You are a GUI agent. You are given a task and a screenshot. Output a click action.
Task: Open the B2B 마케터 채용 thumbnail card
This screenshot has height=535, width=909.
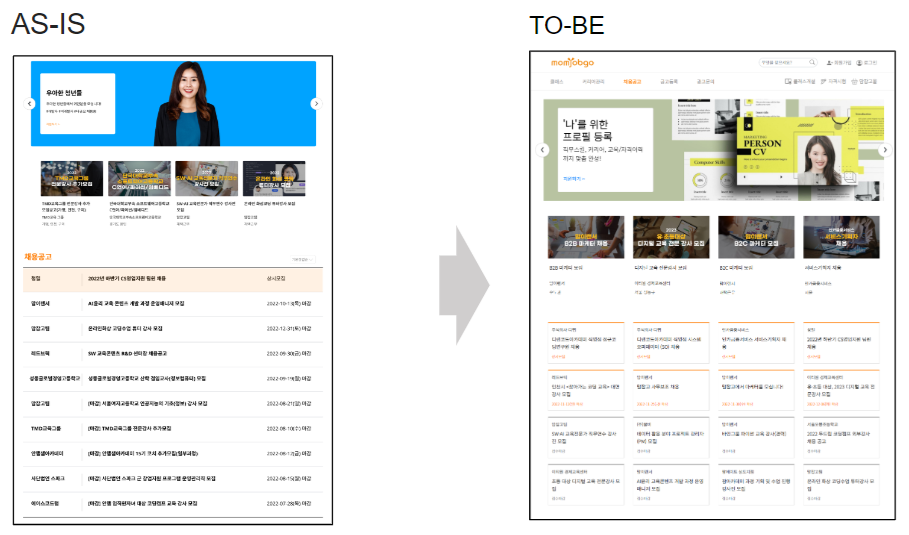580,238
